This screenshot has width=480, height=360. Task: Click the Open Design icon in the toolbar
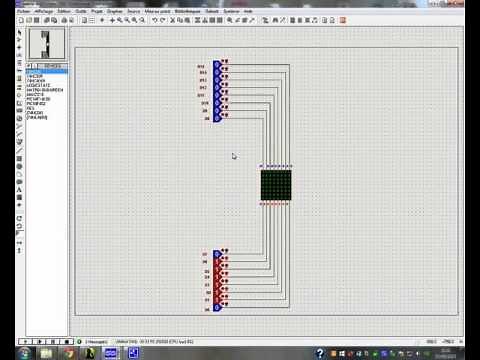point(29,20)
